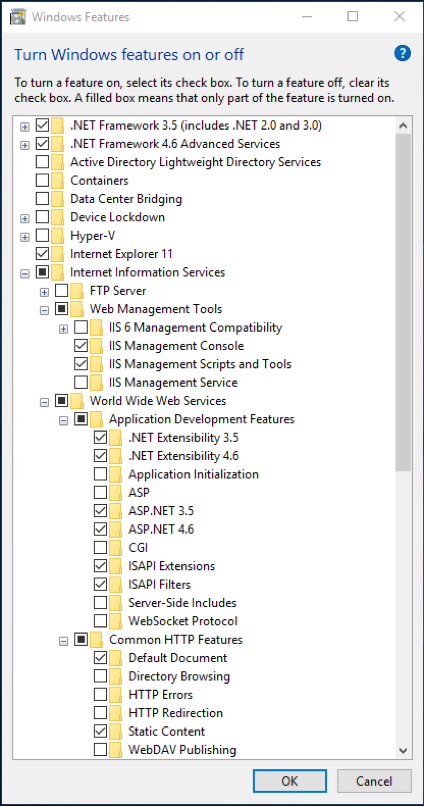Enable the CGI checkbox
Image resolution: width=424 pixels, height=806 pixels.
click(101, 547)
